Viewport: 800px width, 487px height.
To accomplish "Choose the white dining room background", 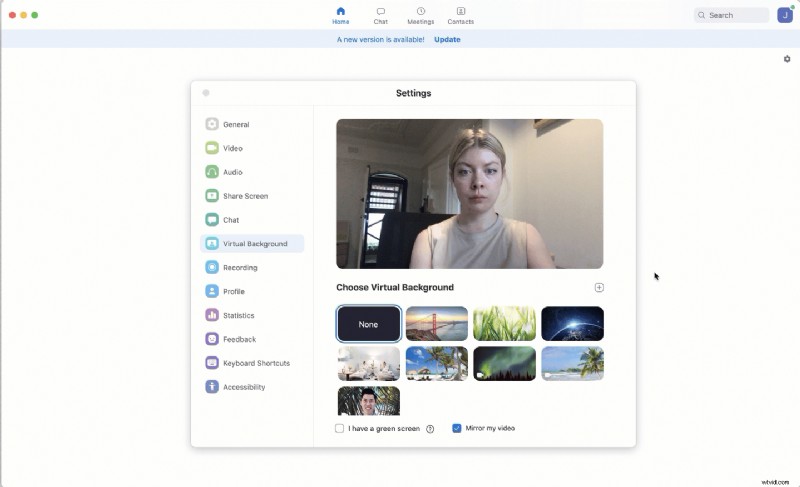I will [x=369, y=364].
